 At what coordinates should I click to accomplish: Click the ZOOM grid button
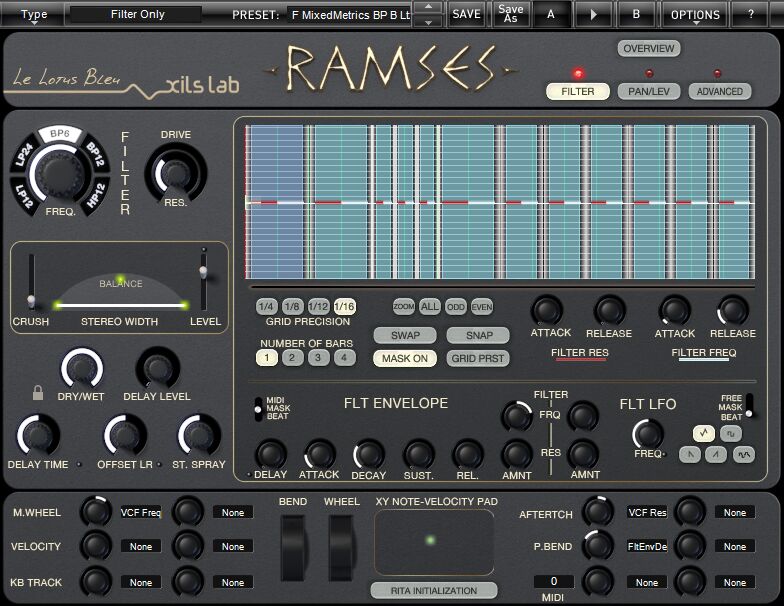pyautogui.click(x=404, y=306)
